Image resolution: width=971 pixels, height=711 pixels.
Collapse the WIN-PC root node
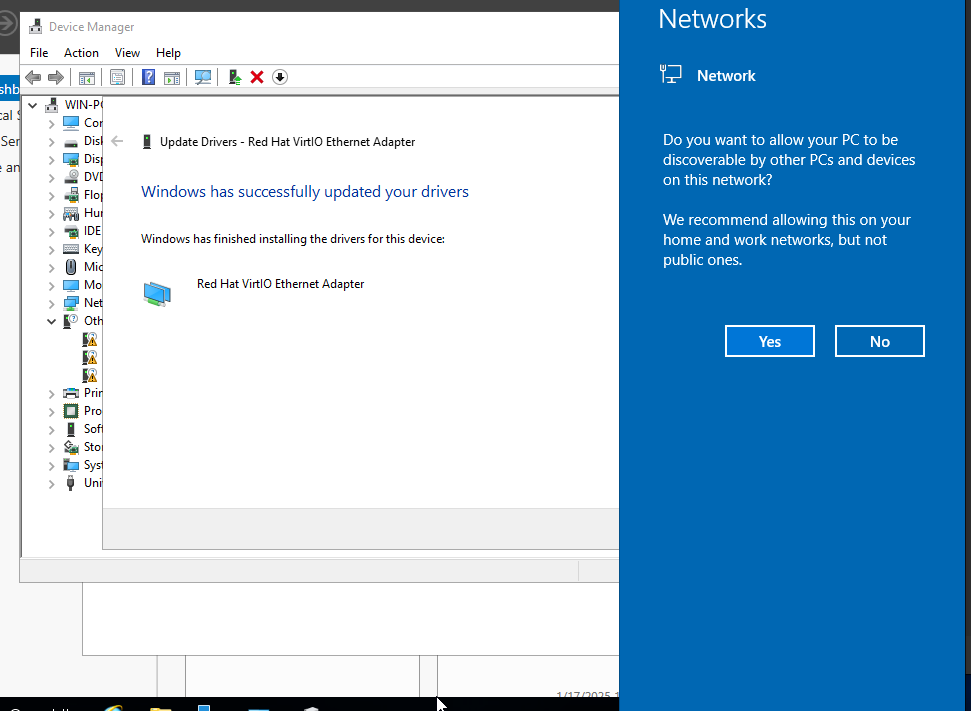(x=32, y=105)
